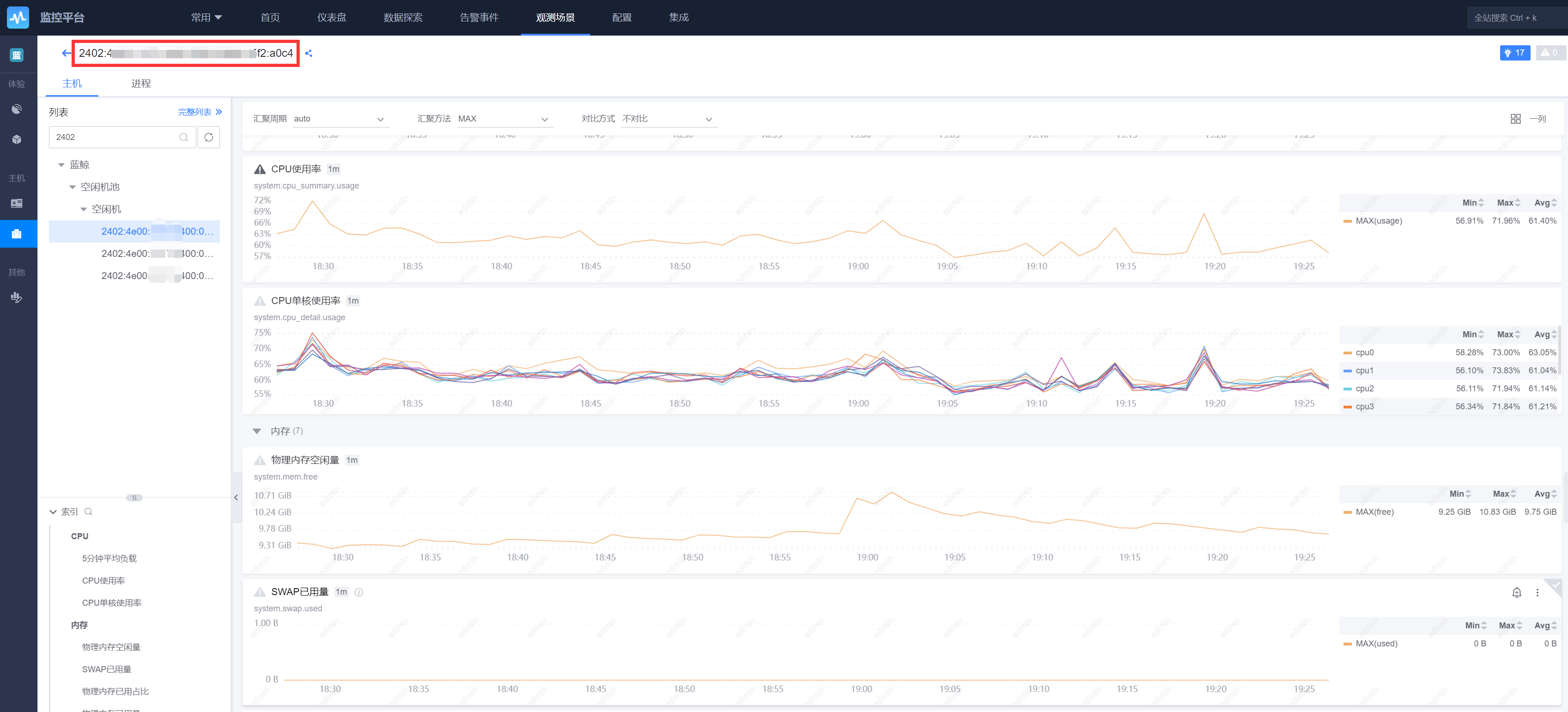This screenshot has height=712, width=1568.
Task: Toggle MAX(usage) legend series visibility
Action: pyautogui.click(x=1378, y=220)
